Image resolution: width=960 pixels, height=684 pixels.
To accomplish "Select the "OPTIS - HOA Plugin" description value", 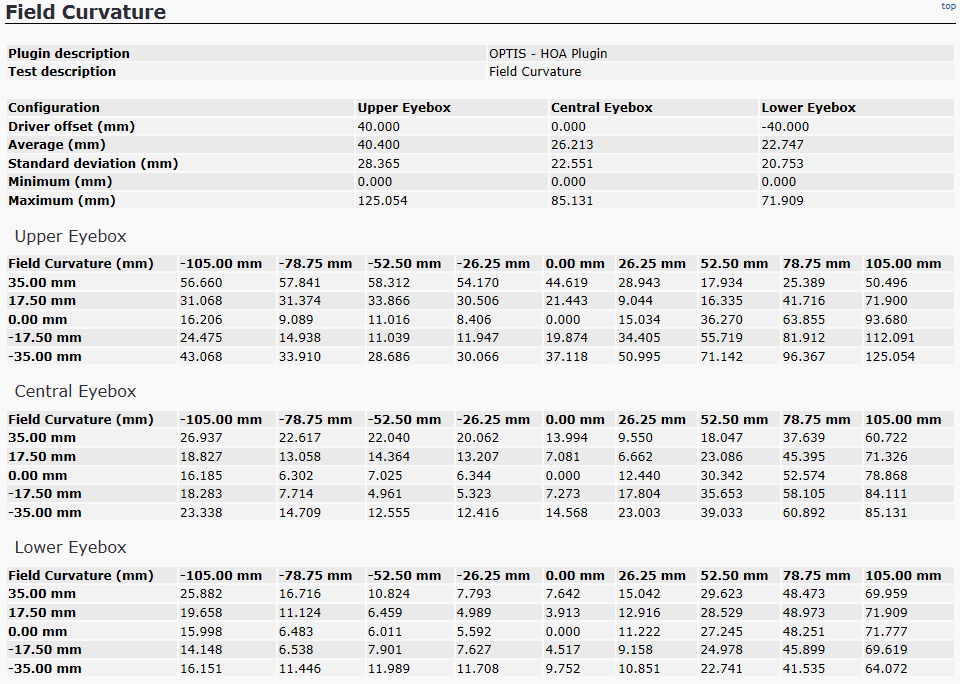I will 548,54.
